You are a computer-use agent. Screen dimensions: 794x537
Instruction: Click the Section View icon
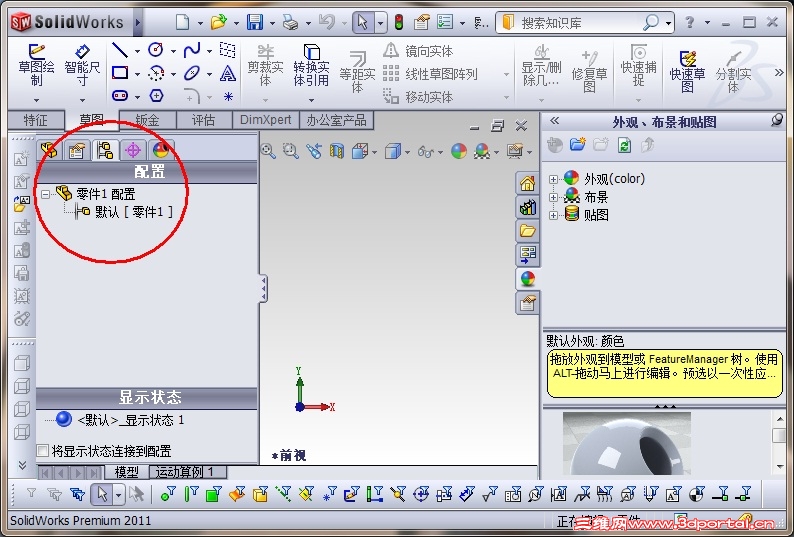(337, 150)
